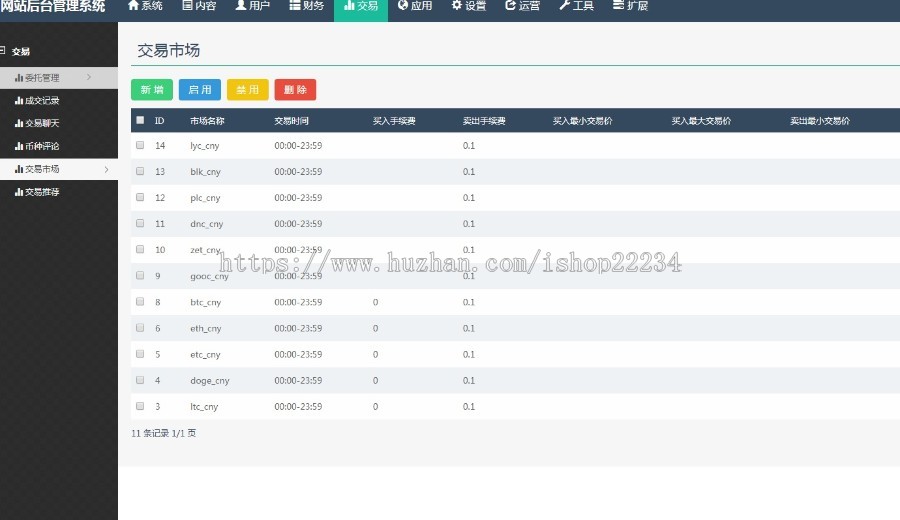Image resolution: width=900 pixels, height=520 pixels.
Task: Click the 买入手续费 column header
Action: (x=394, y=121)
